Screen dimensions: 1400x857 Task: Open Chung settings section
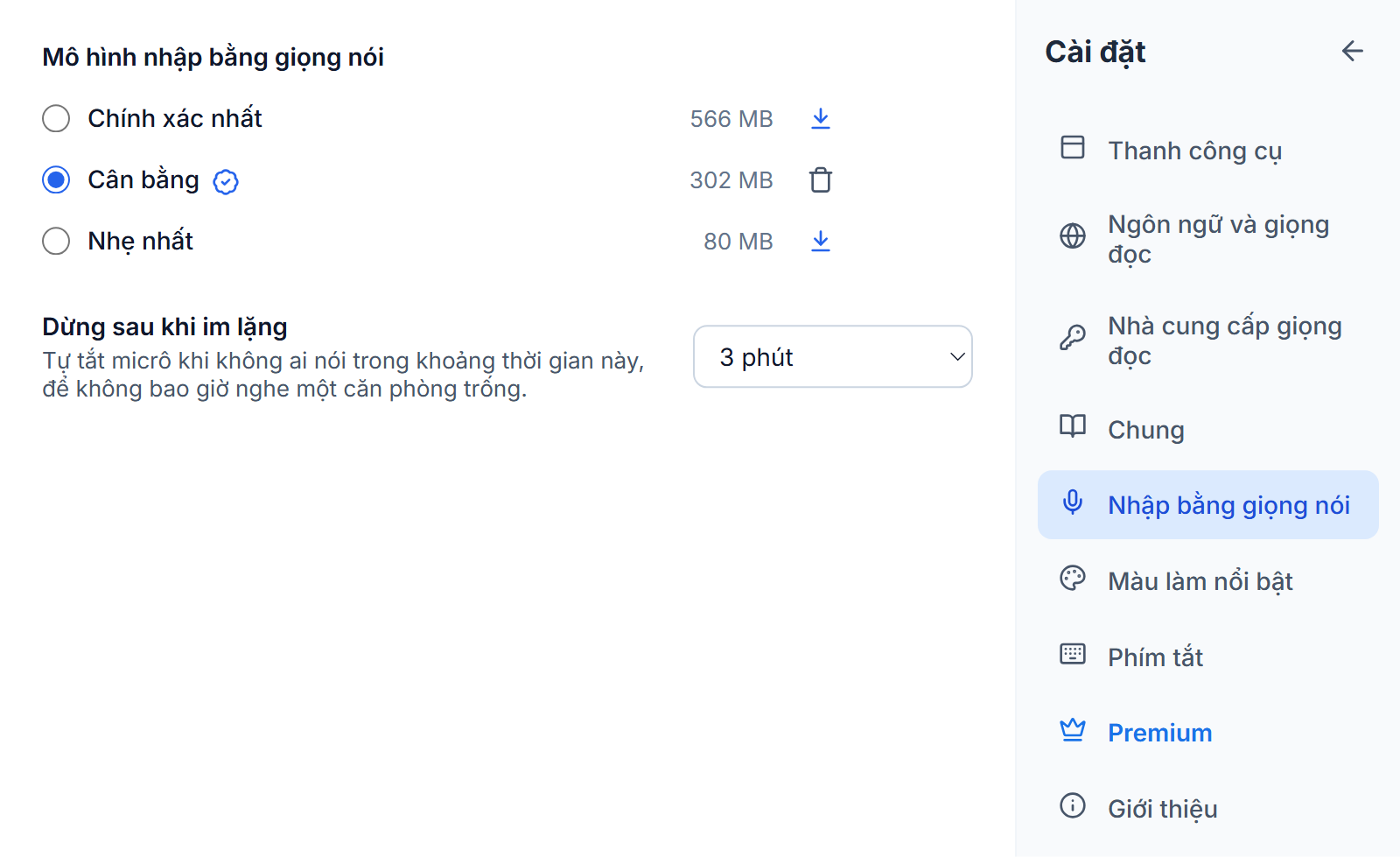click(x=1207, y=430)
